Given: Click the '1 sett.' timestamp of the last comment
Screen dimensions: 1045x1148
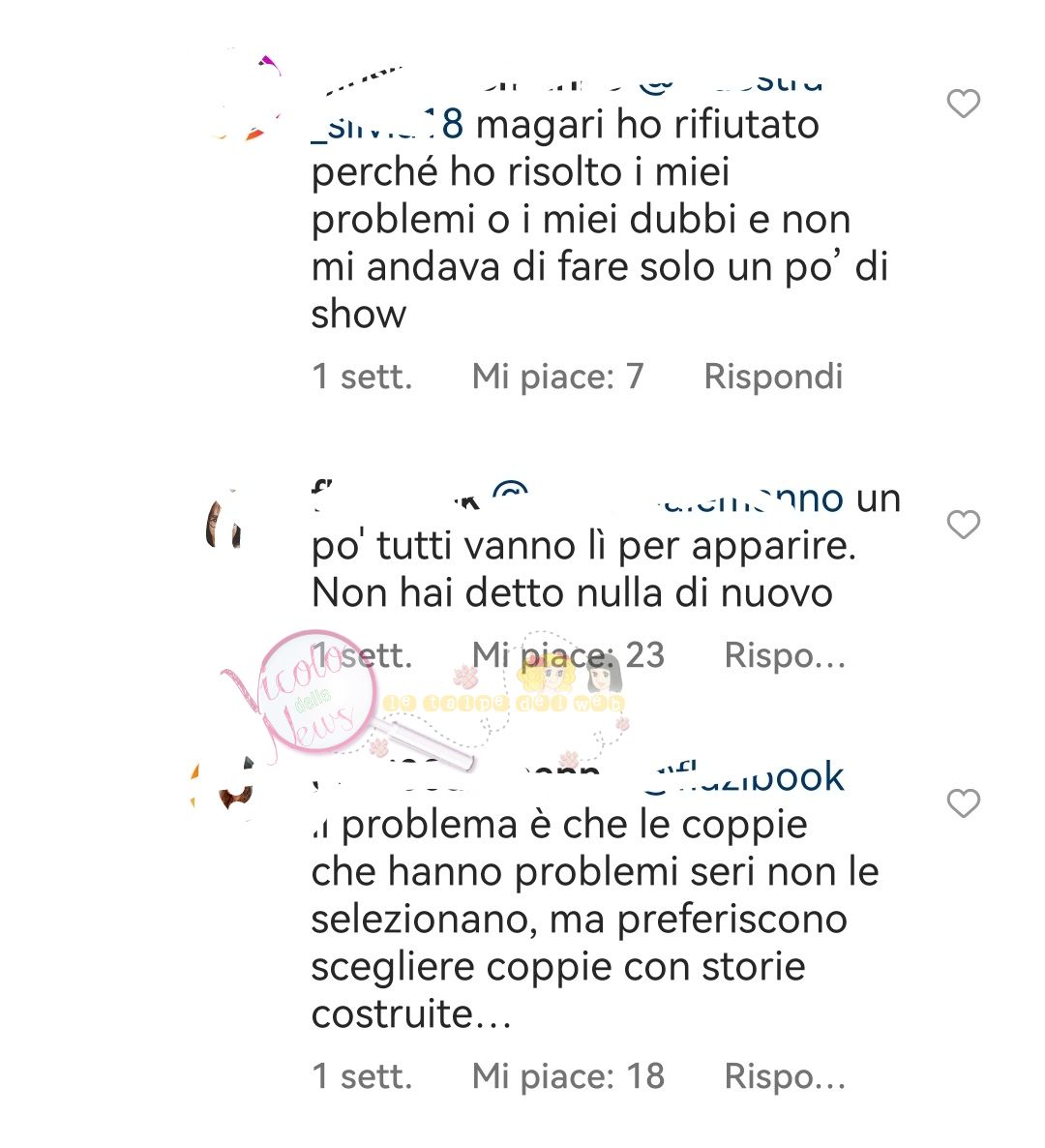Looking at the screenshot, I should (362, 1076).
